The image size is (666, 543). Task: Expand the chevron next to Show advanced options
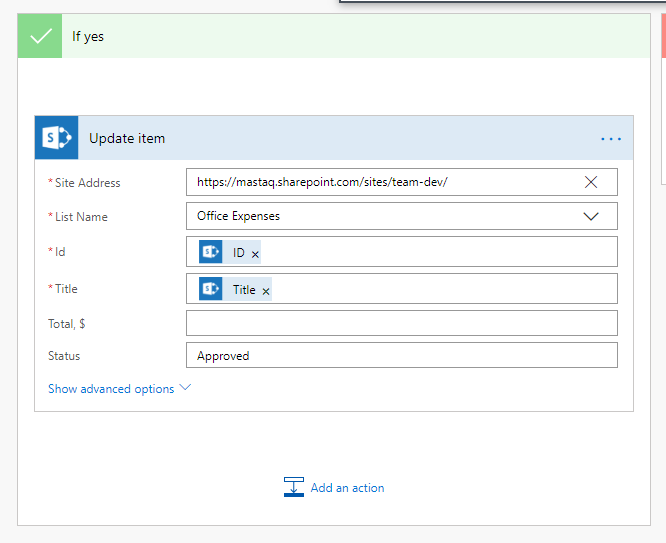[185, 388]
